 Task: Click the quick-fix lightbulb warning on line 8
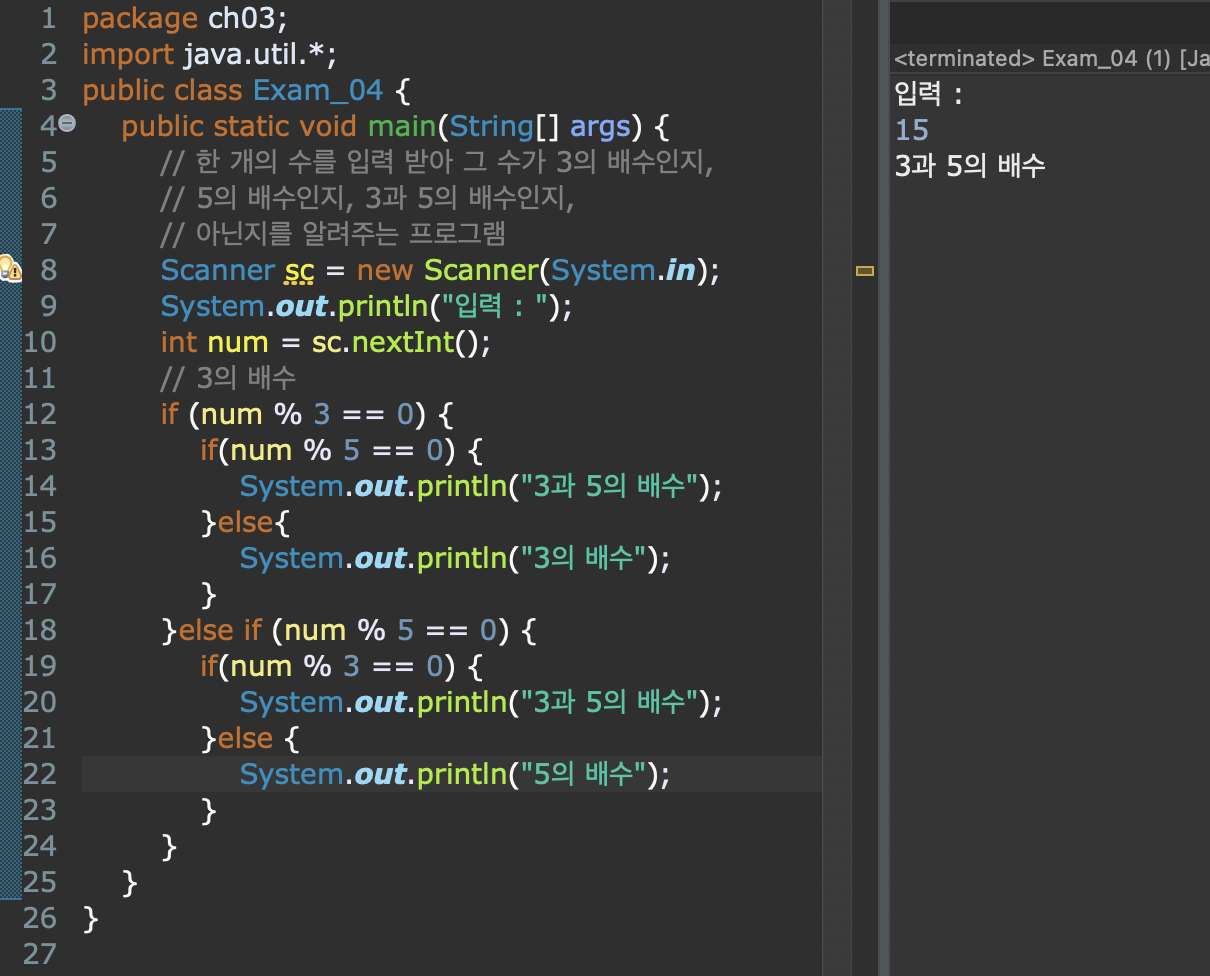pyautogui.click(x=9, y=268)
